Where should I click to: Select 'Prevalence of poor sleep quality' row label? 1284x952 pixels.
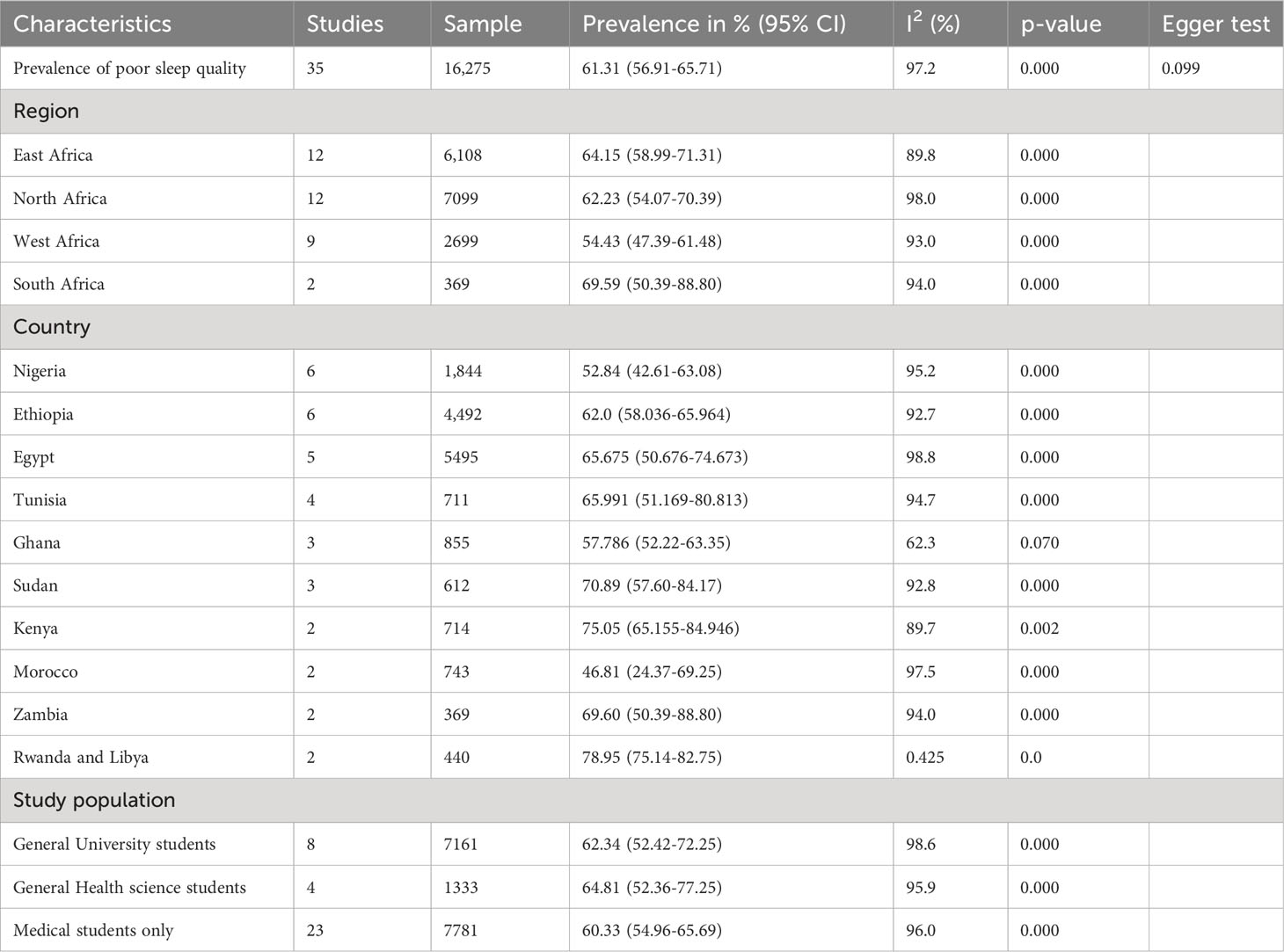(x=129, y=69)
